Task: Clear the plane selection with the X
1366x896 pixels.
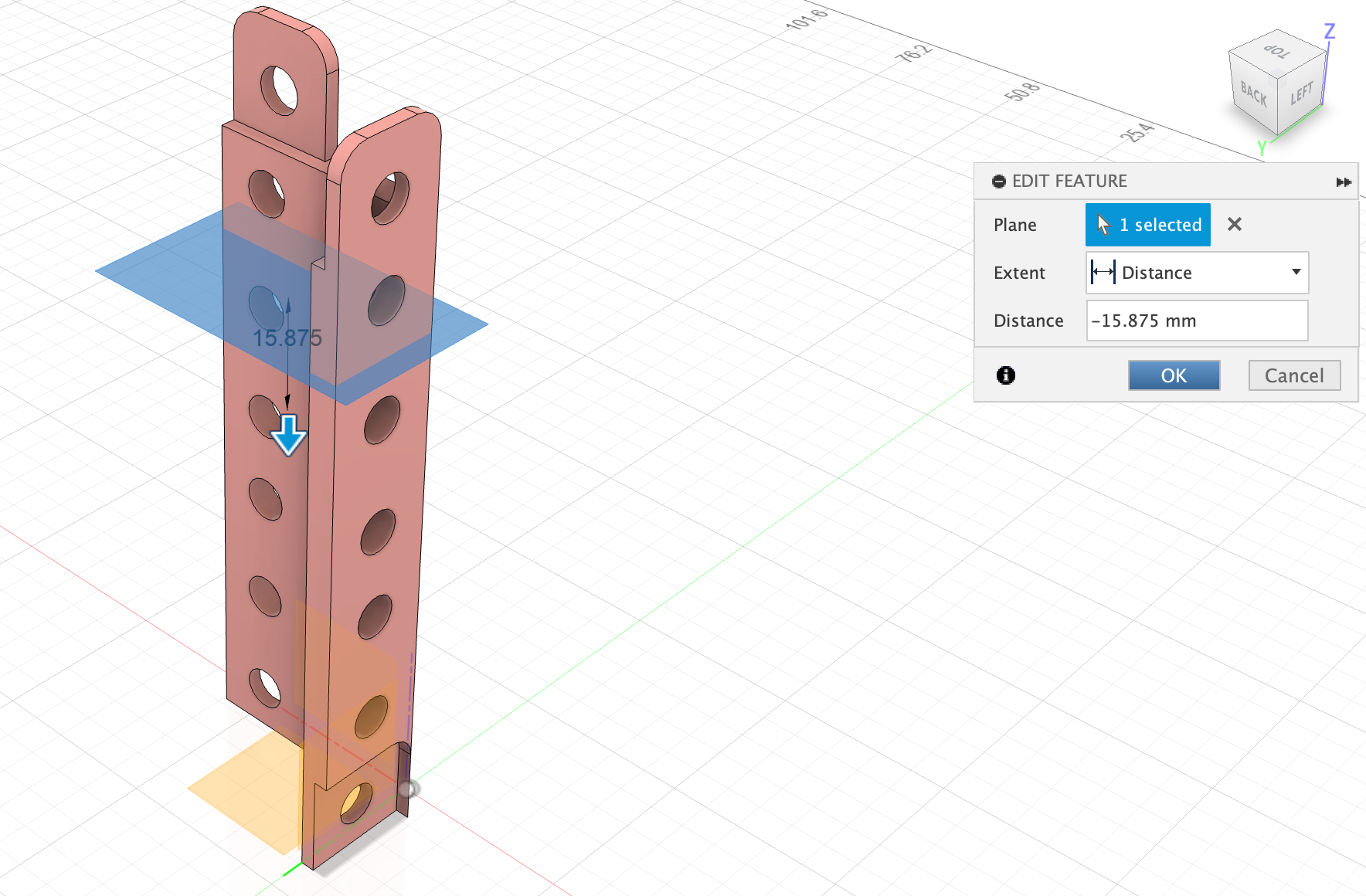Action: [x=1235, y=224]
